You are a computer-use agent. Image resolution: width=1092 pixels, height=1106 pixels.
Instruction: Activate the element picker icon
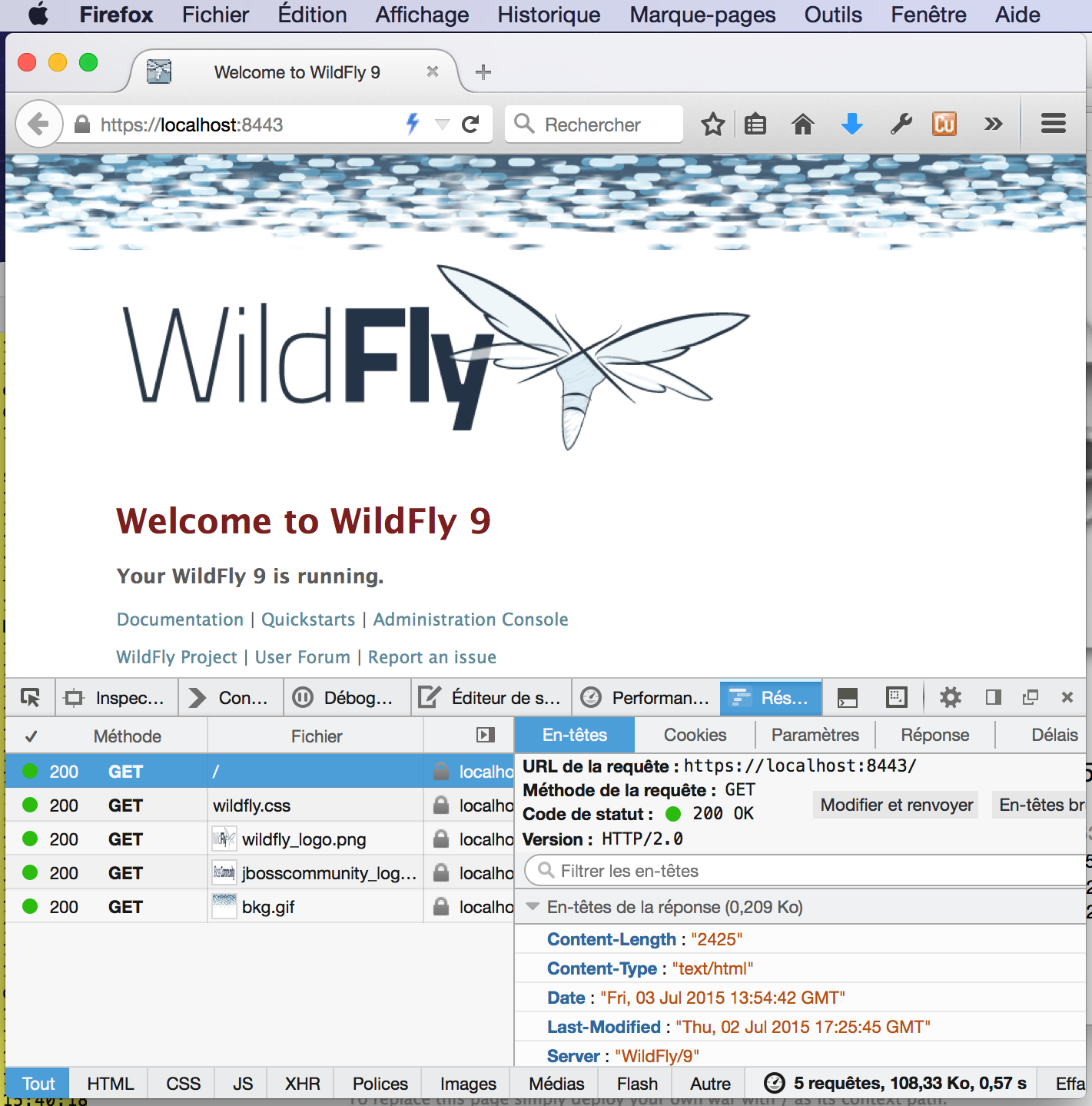[x=31, y=697]
